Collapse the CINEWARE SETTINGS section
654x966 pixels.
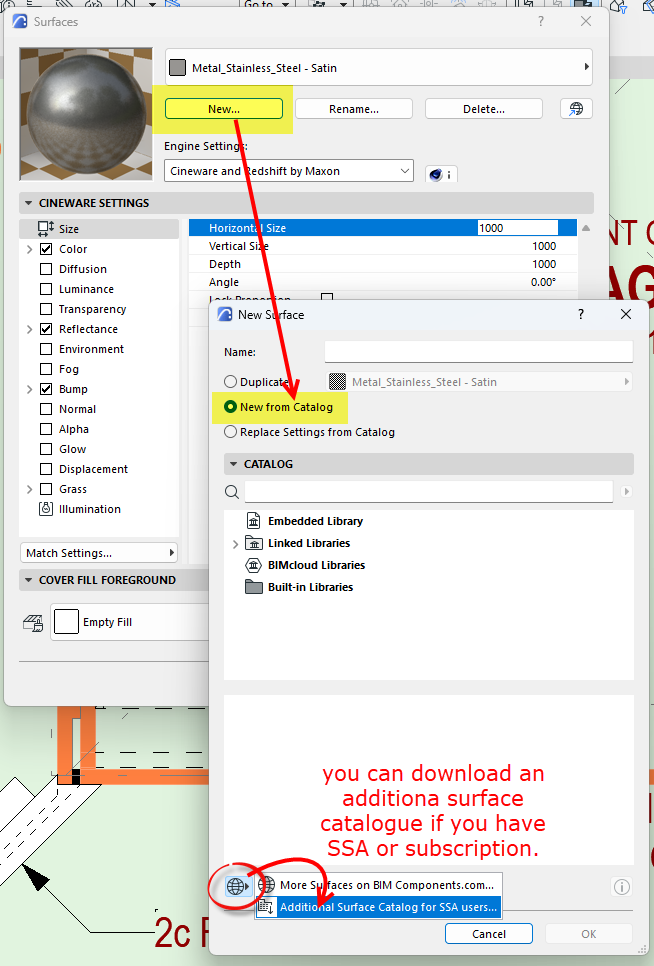pyautogui.click(x=28, y=203)
